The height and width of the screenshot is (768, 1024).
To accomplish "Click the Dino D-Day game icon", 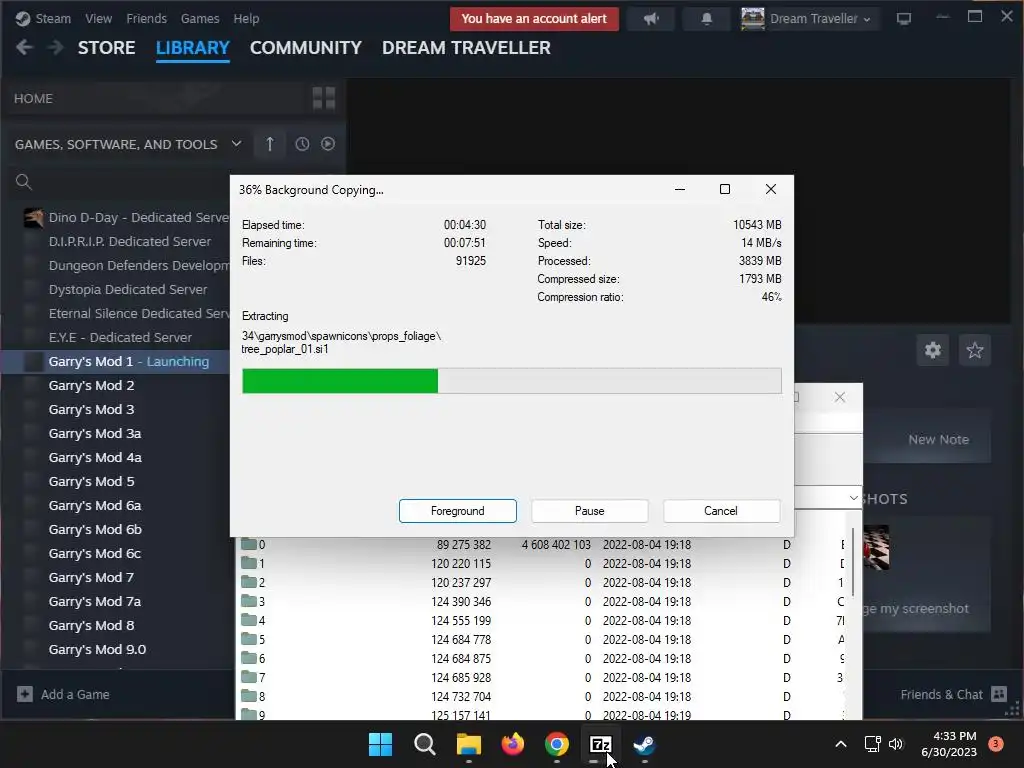I will pos(33,217).
